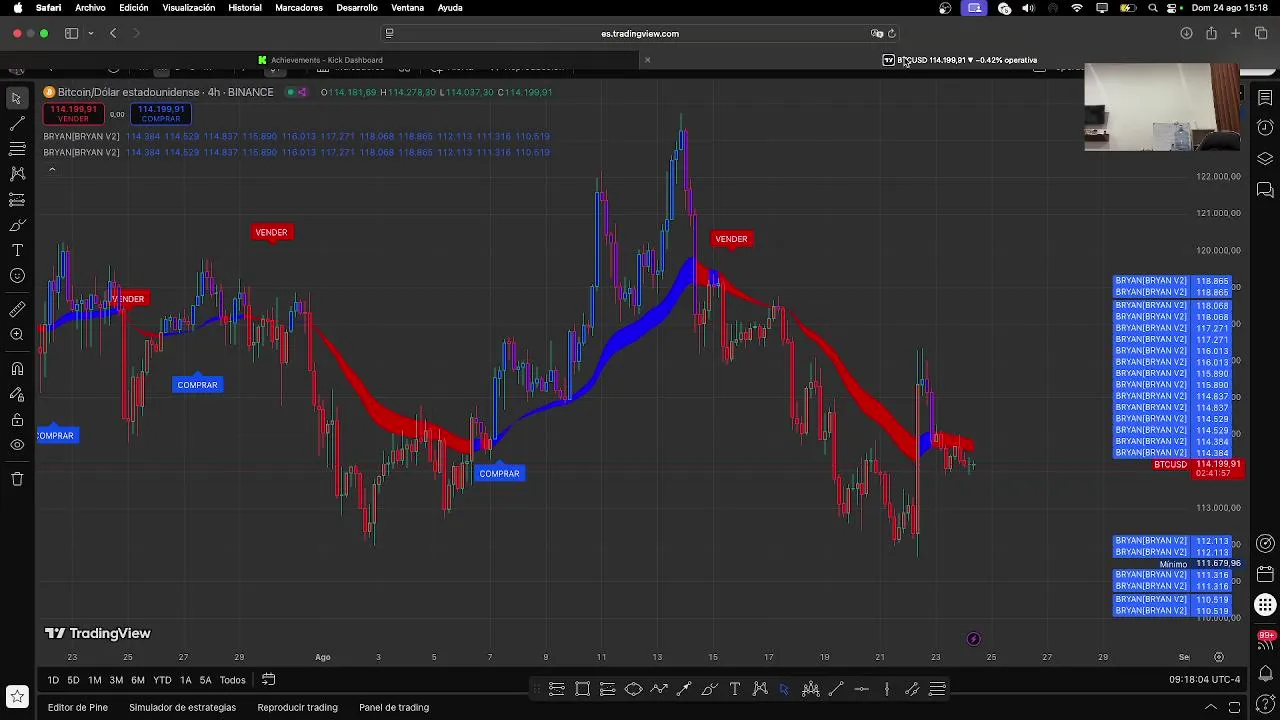Open the Simulador de estrategias tab
Screen dimensions: 1280x720
(182, 707)
